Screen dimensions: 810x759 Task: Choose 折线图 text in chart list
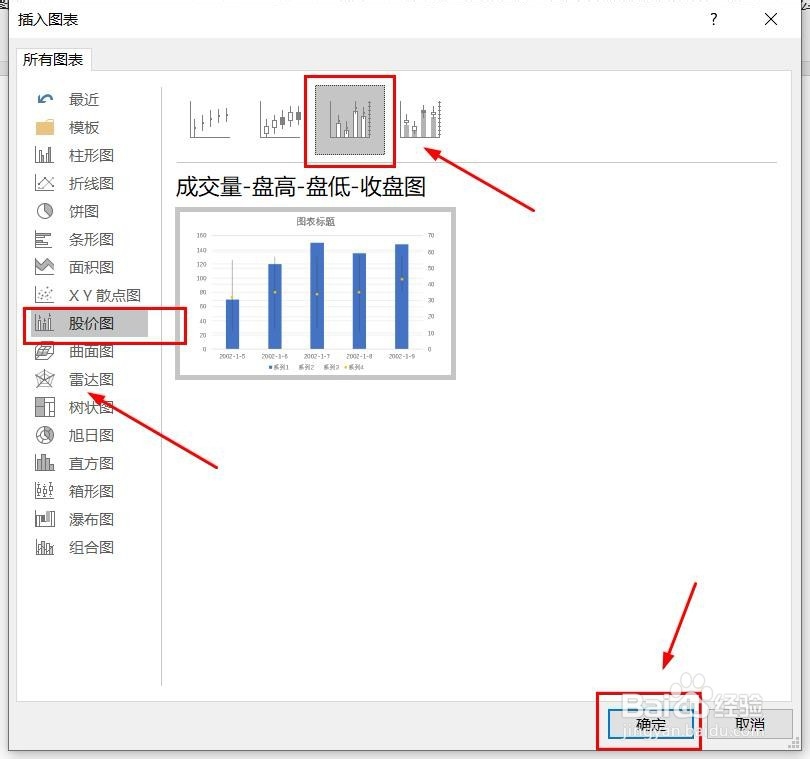click(91, 183)
